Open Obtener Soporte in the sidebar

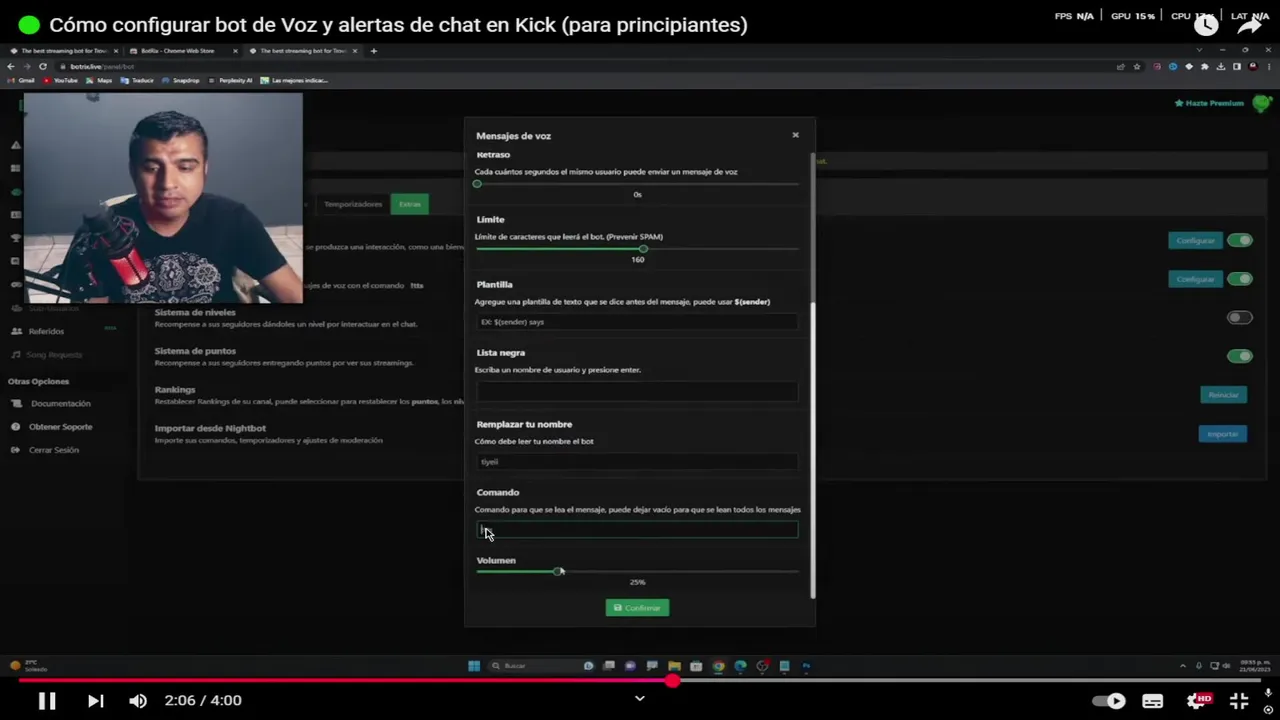[60, 427]
